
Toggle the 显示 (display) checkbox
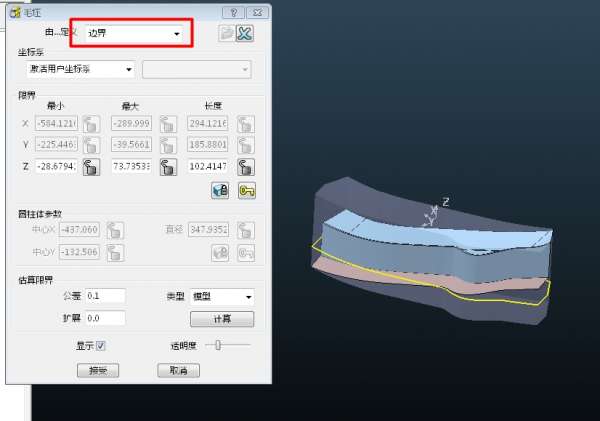[x=100, y=346]
